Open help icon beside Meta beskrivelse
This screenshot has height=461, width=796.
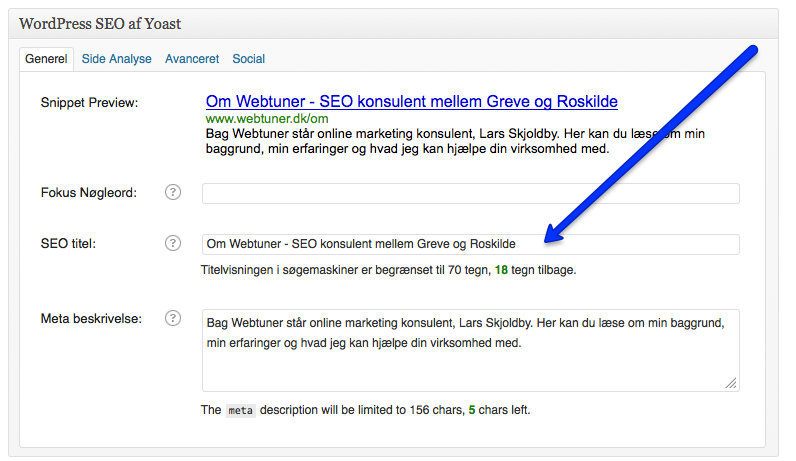coord(173,318)
